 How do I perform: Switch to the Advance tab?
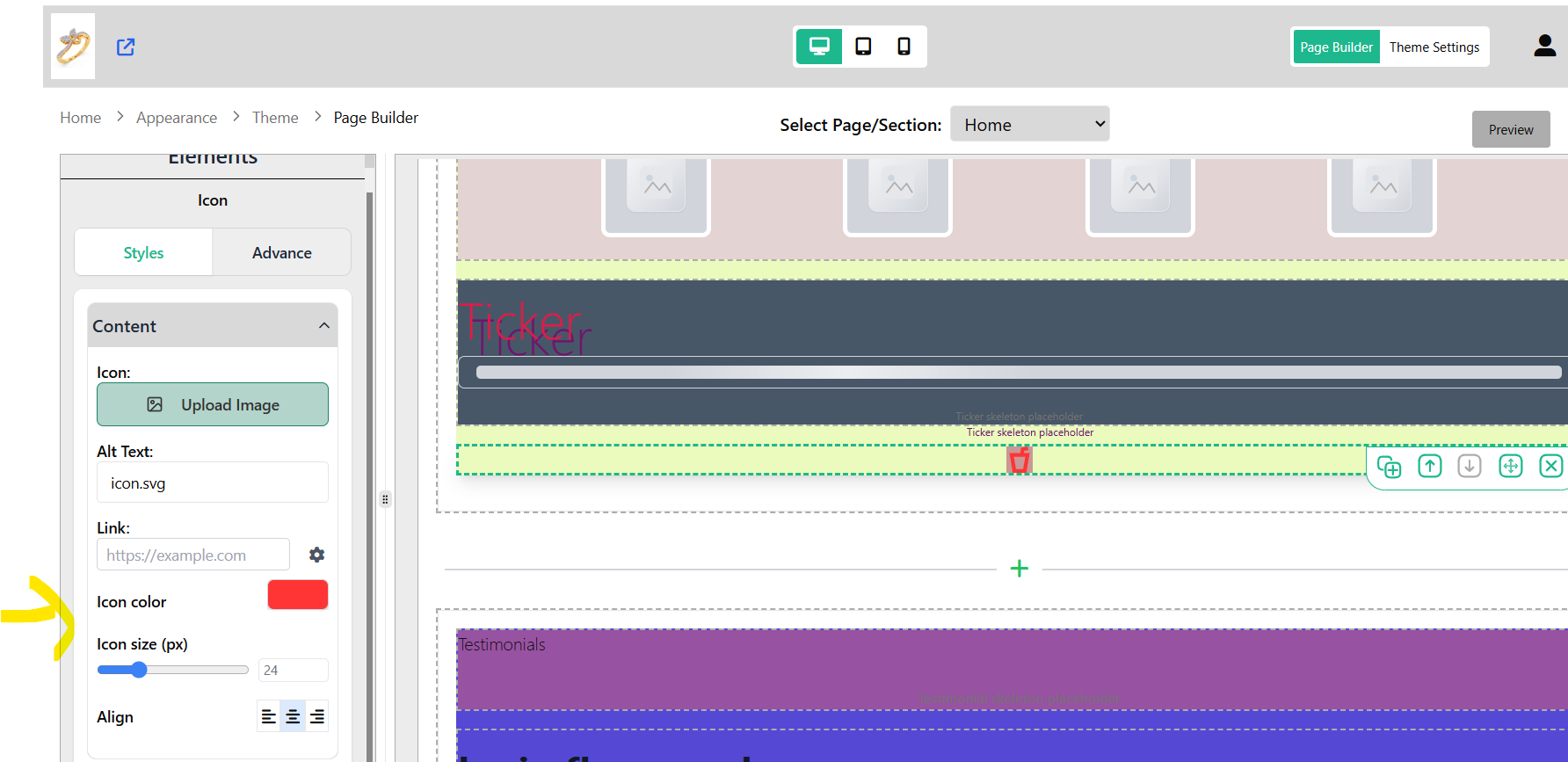[x=282, y=253]
